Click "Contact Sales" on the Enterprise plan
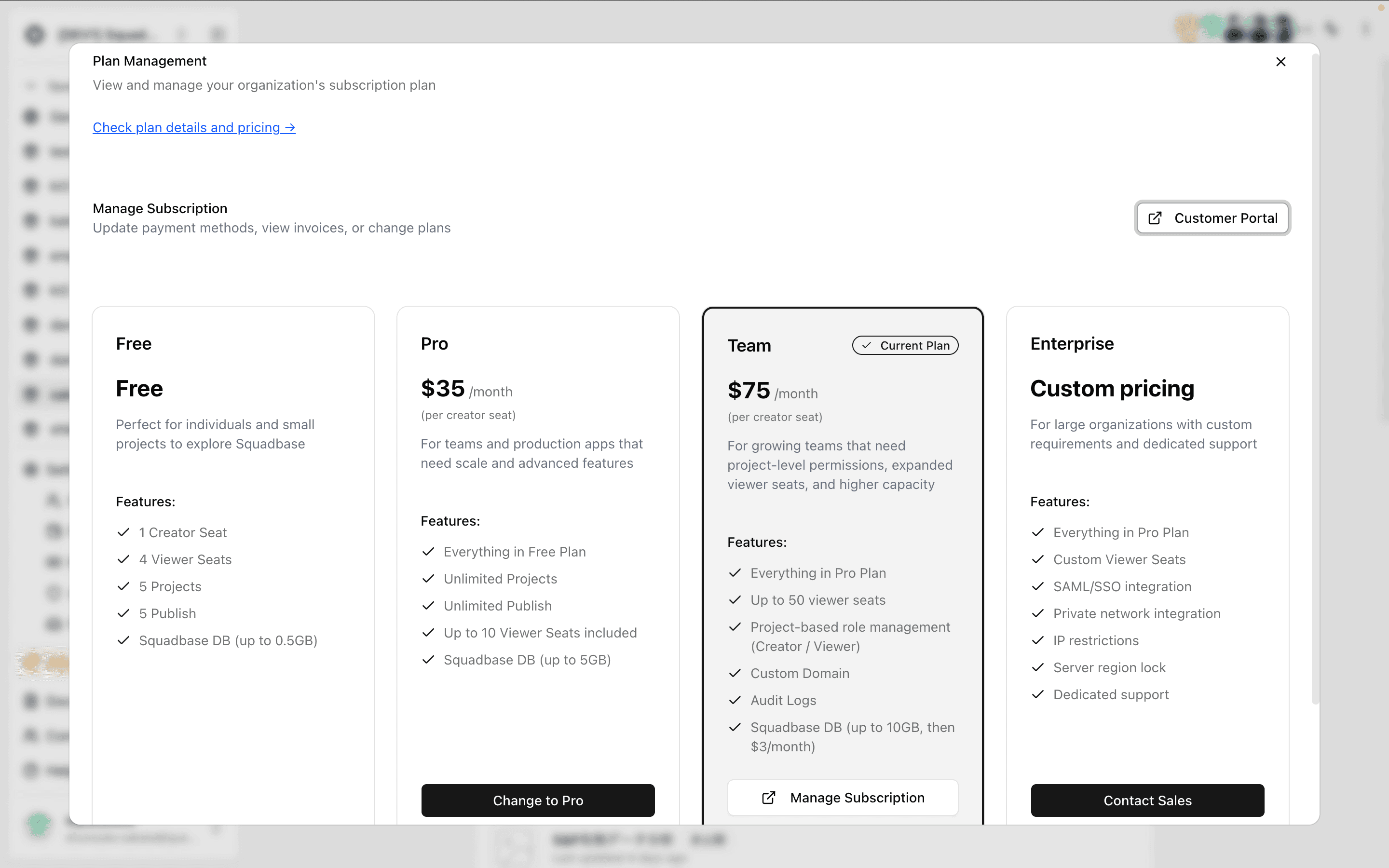The width and height of the screenshot is (1389, 868). 1147,800
